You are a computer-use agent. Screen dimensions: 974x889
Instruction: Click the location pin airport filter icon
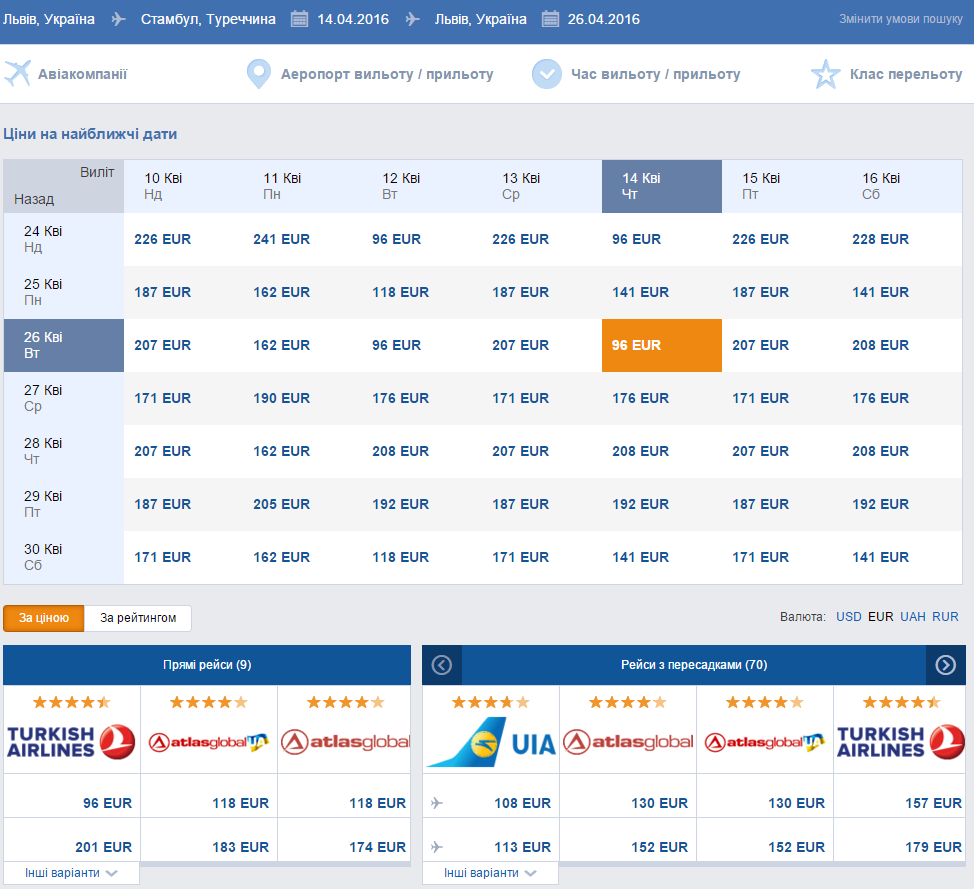coord(258,74)
